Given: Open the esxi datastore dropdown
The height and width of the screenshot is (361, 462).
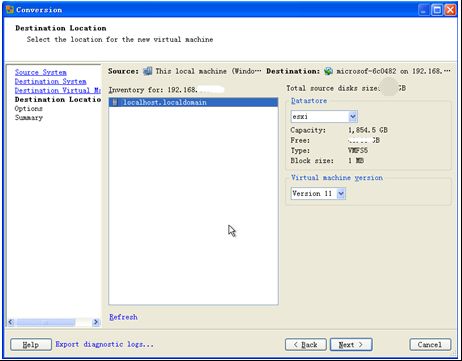Looking at the screenshot, I should pos(353,117).
